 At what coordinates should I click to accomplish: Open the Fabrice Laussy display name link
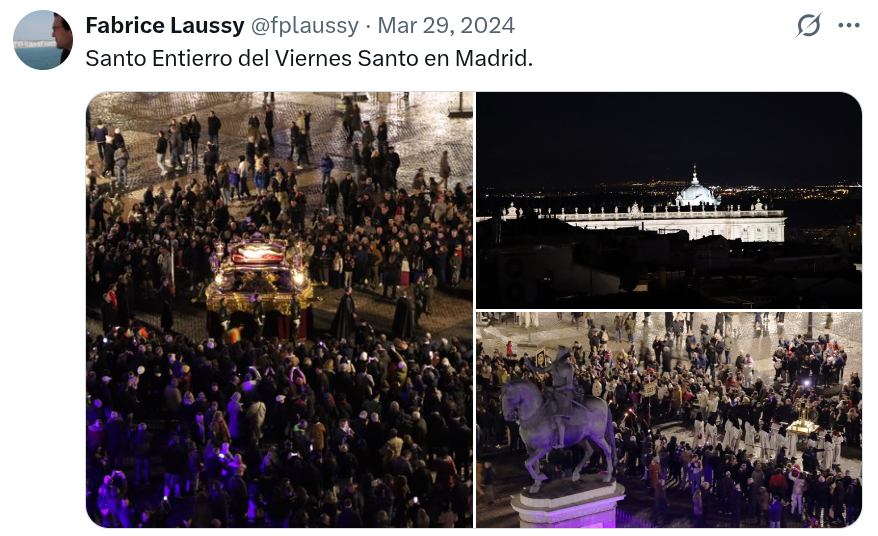tap(165, 25)
